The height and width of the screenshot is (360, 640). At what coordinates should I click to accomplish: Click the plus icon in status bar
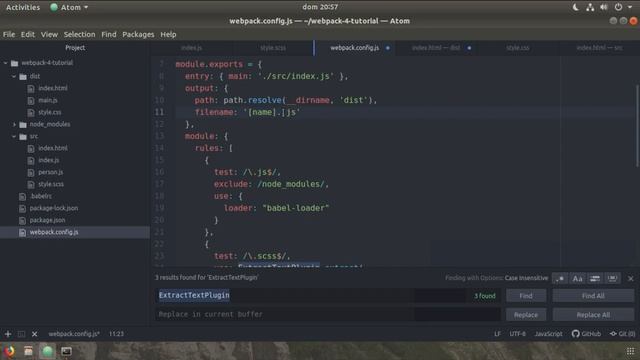8,334
